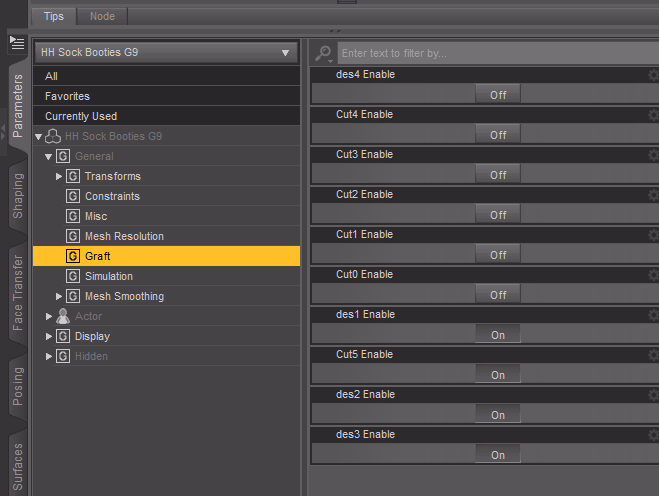
Task: Expand the Mesh Smoothing group arrow
Action: pos(59,296)
